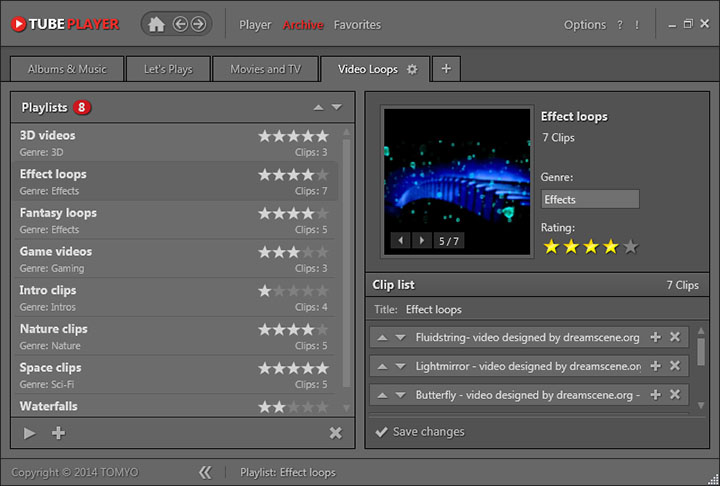This screenshot has height=486, width=720.
Task: Click the Home icon in the header
Action: point(156,24)
